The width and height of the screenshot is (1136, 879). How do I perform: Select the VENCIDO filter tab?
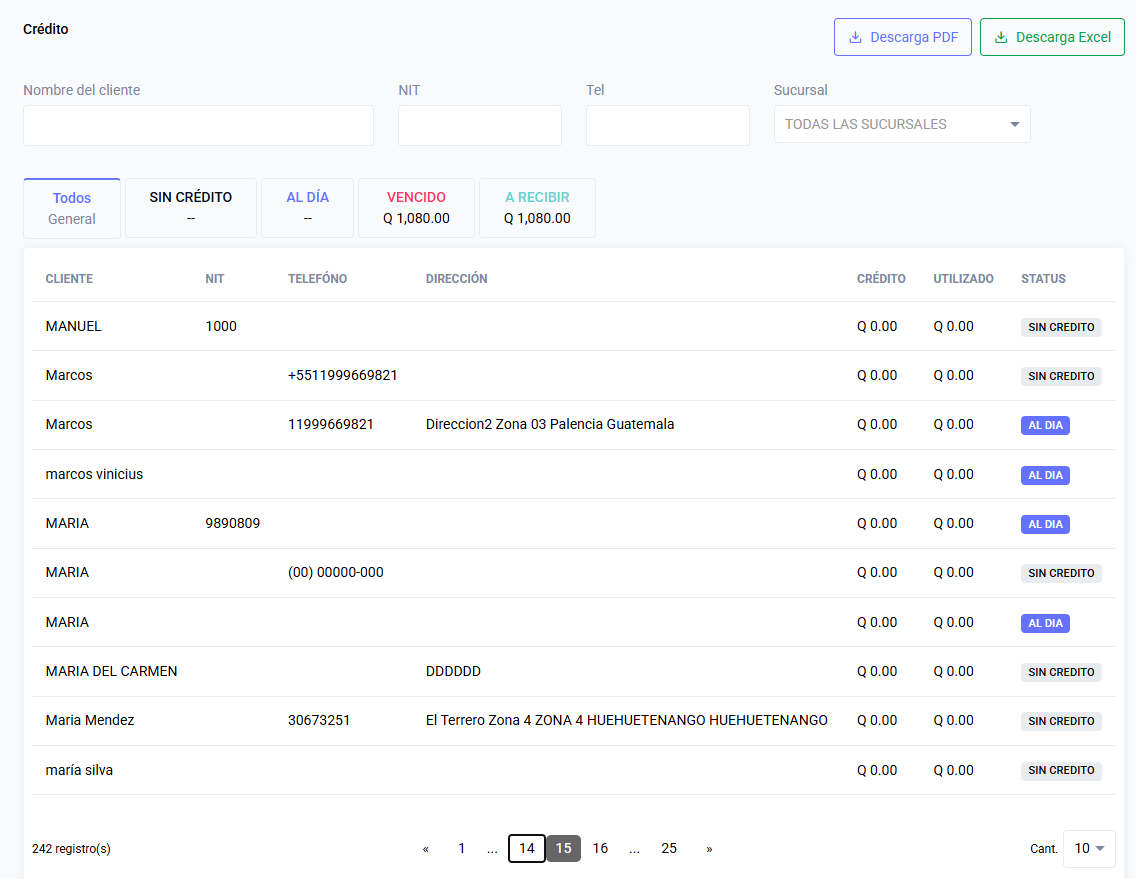pyautogui.click(x=417, y=208)
